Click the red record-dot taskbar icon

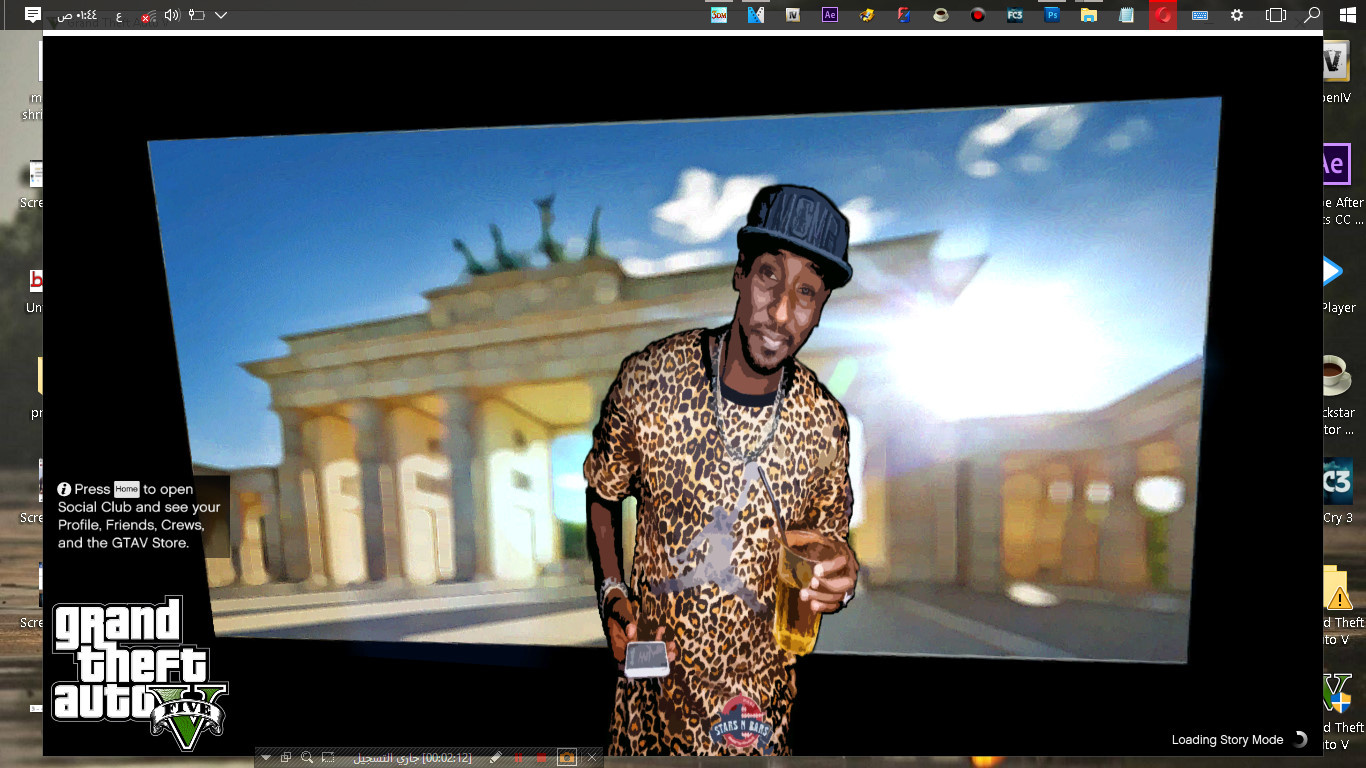click(x=978, y=15)
